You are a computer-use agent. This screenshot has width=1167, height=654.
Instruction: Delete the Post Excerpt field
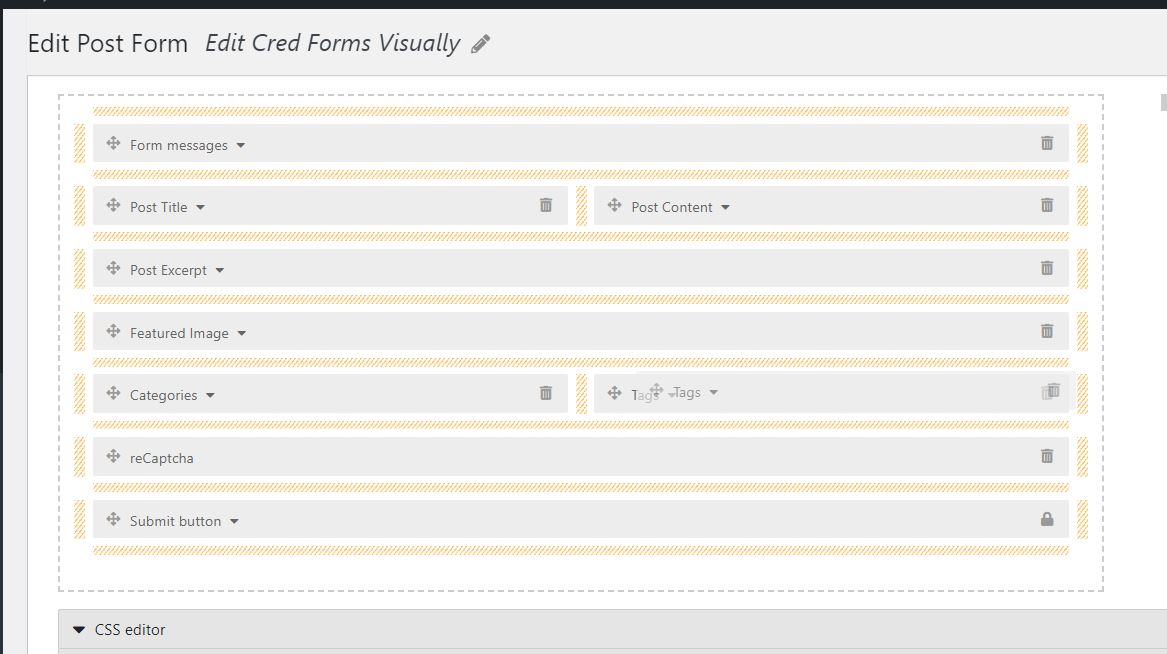click(x=1047, y=268)
